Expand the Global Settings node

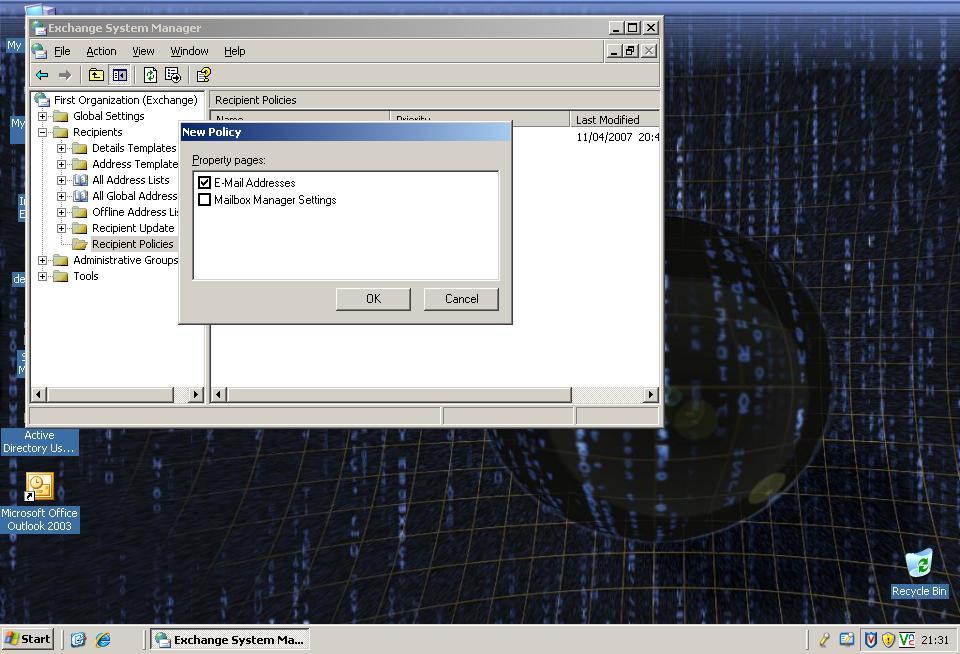42,116
